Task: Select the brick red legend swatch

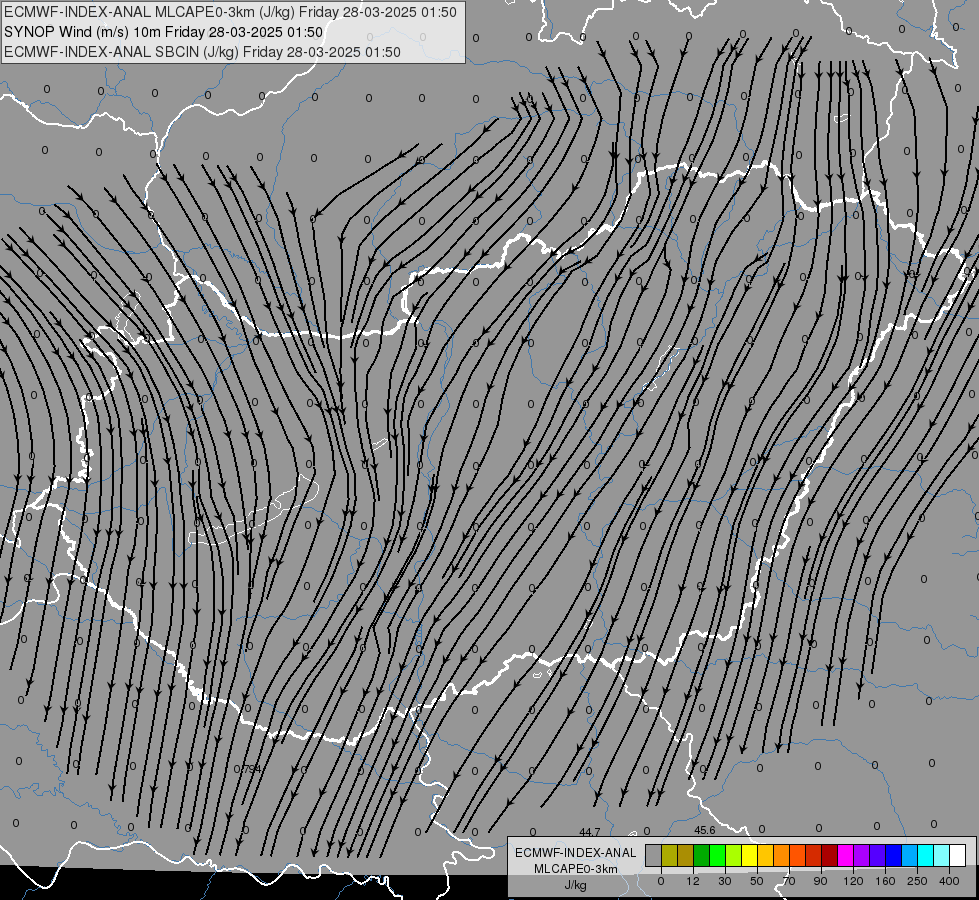Action: pos(814,855)
